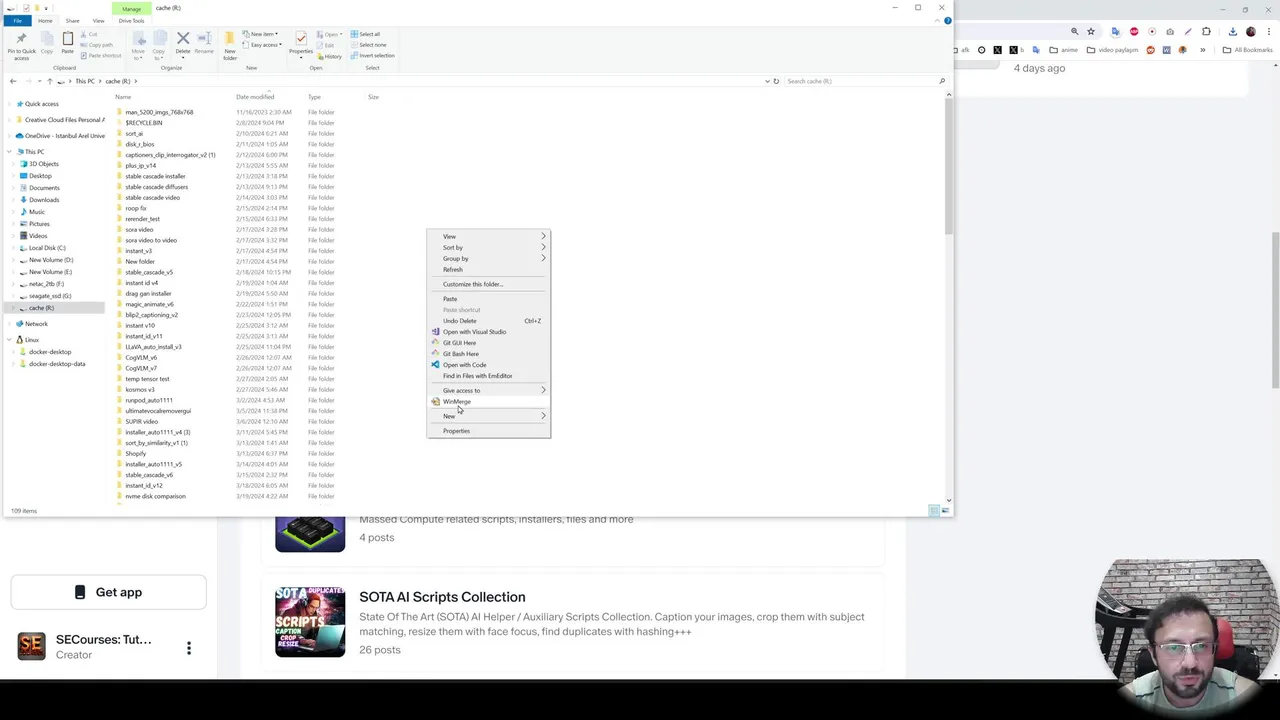Expand the Linux node in navigation pane

(x=10, y=340)
